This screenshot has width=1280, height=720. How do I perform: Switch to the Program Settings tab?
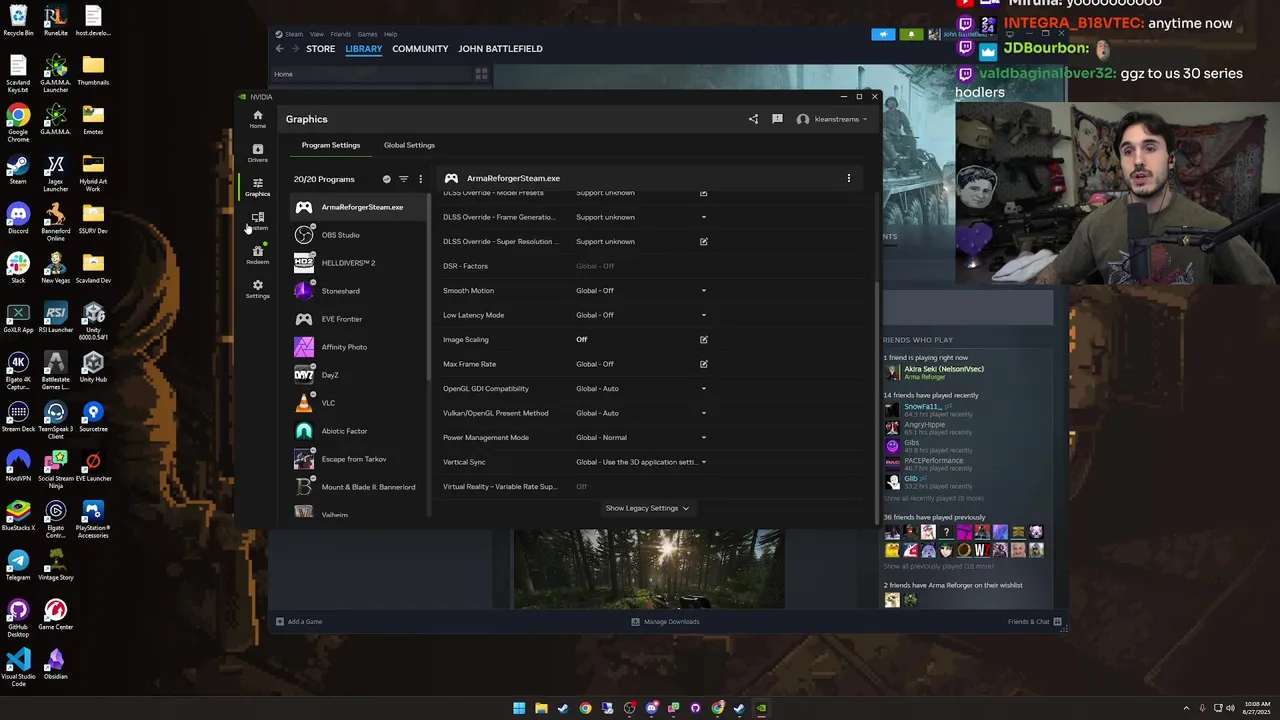331,145
